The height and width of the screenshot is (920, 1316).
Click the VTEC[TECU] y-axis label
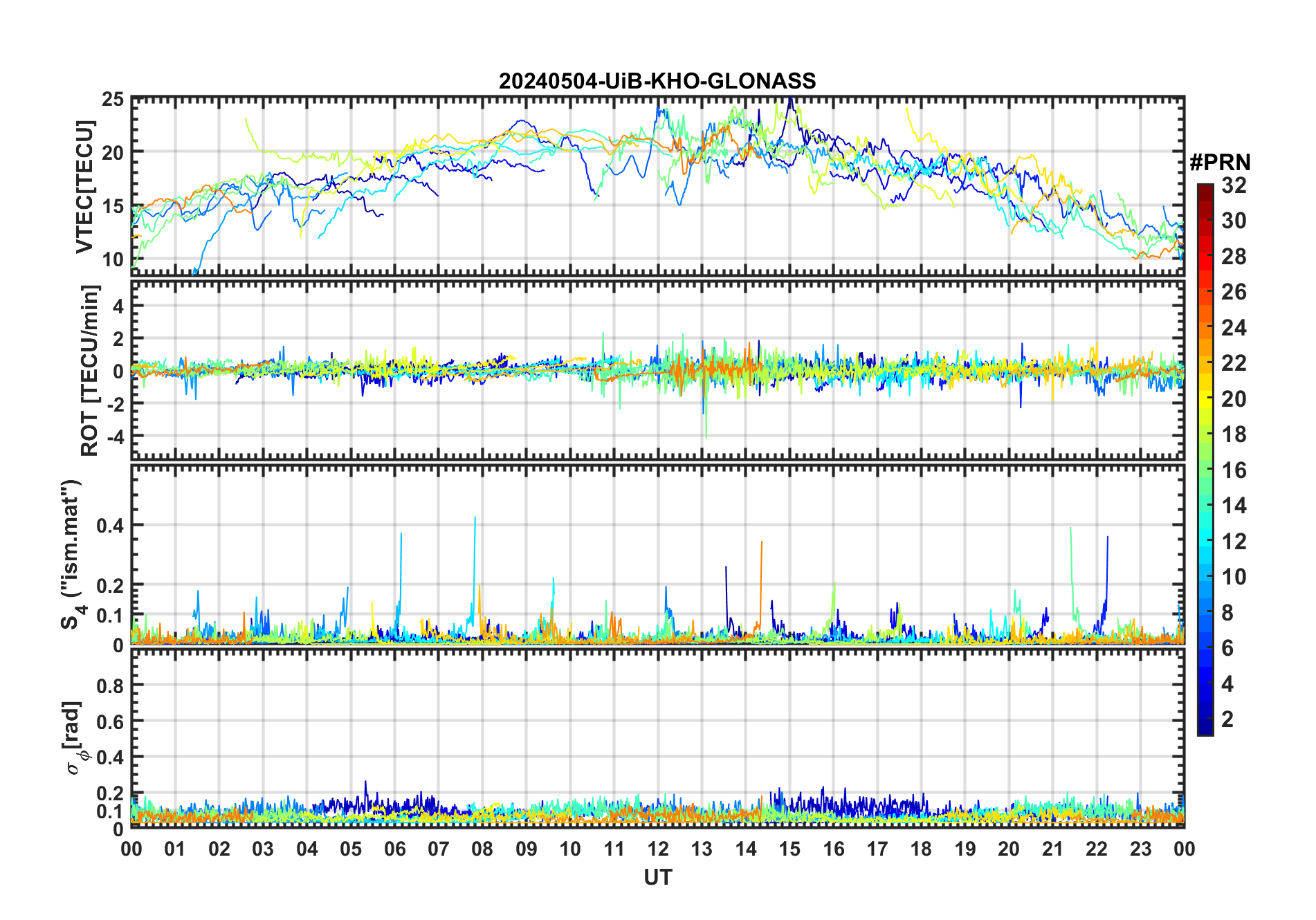coord(84,187)
